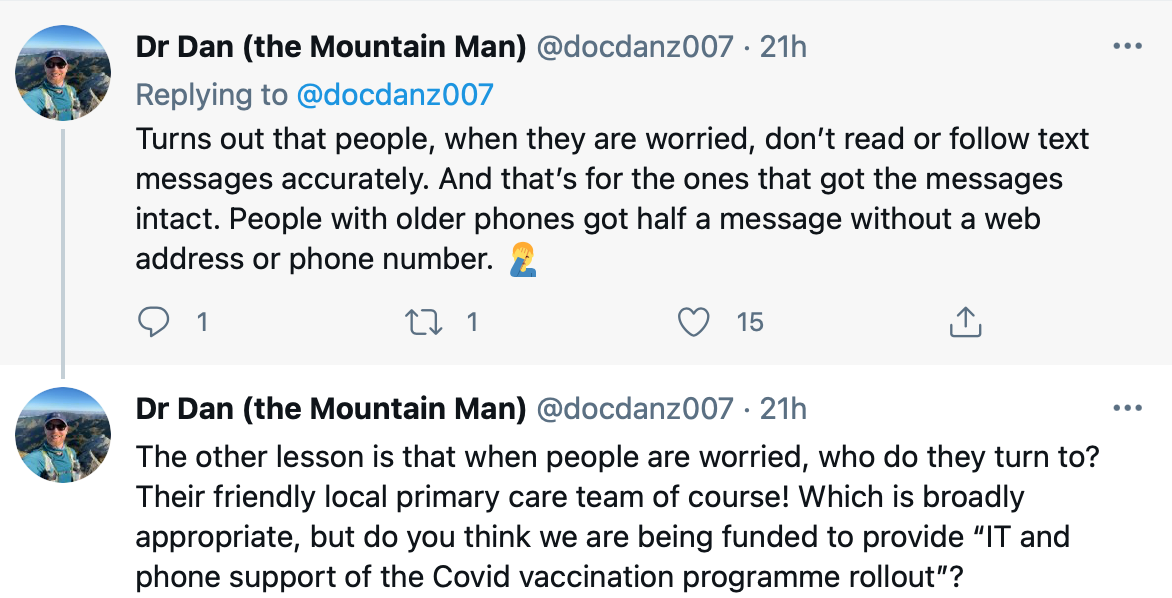Like the tweet with the heart icon
1172x598 pixels.
tap(693, 321)
